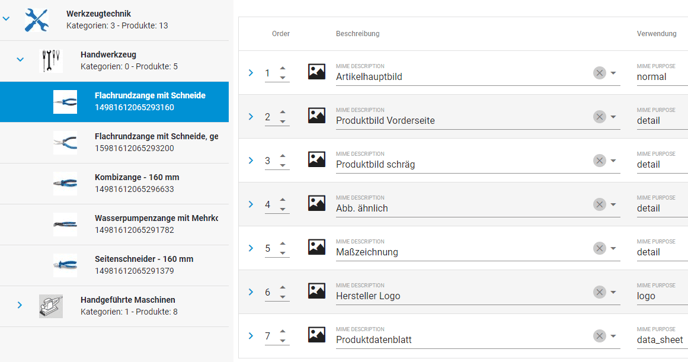Select product Flachrundzange mit Schneide 1598161206529320
The width and height of the screenshot is (688, 362).
pyautogui.click(x=114, y=143)
